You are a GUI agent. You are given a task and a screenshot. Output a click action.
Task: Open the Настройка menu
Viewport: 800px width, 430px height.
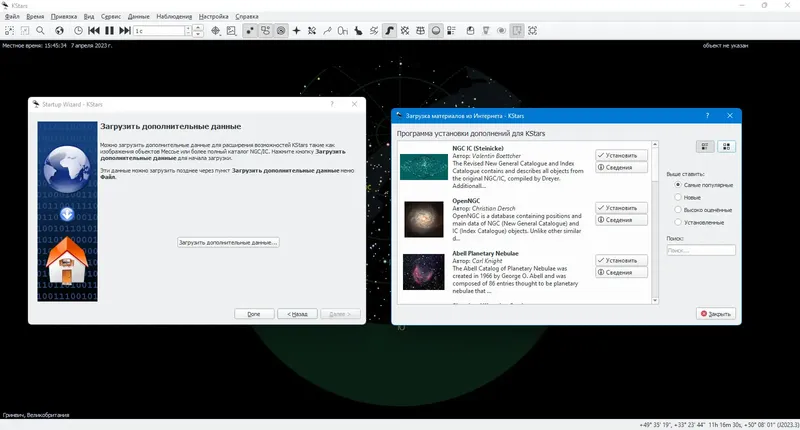[x=214, y=16]
